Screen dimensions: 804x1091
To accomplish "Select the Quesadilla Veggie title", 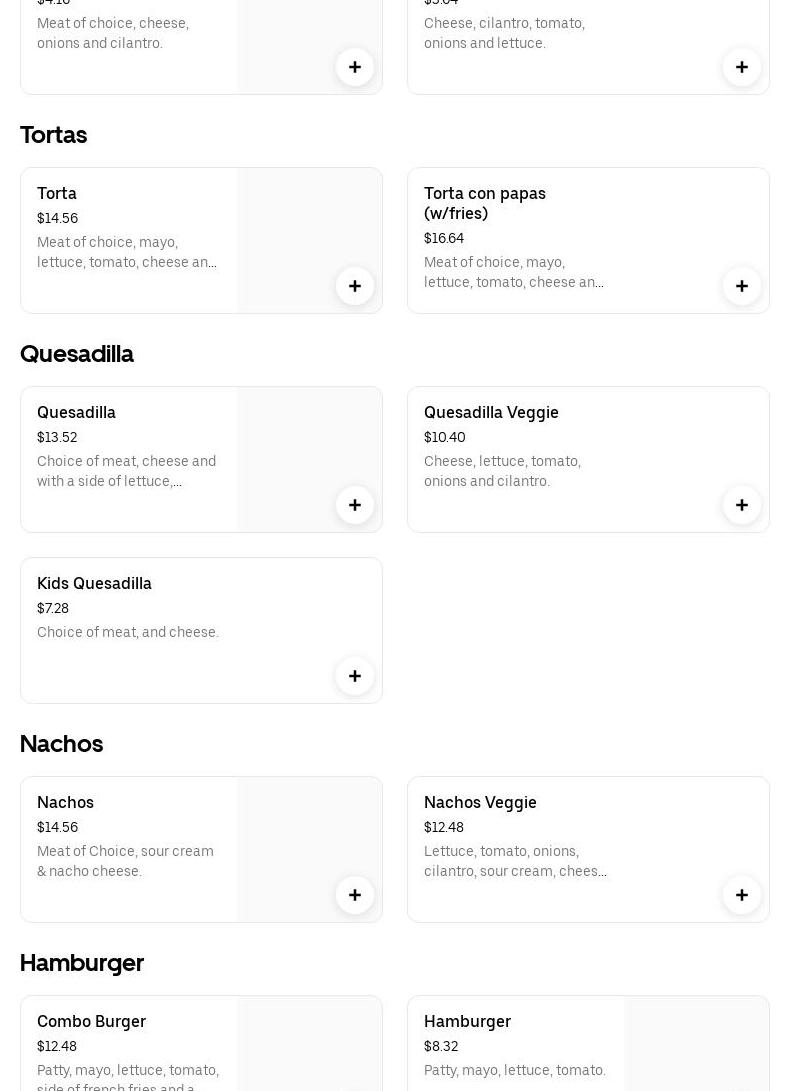I will click(x=491, y=412).
